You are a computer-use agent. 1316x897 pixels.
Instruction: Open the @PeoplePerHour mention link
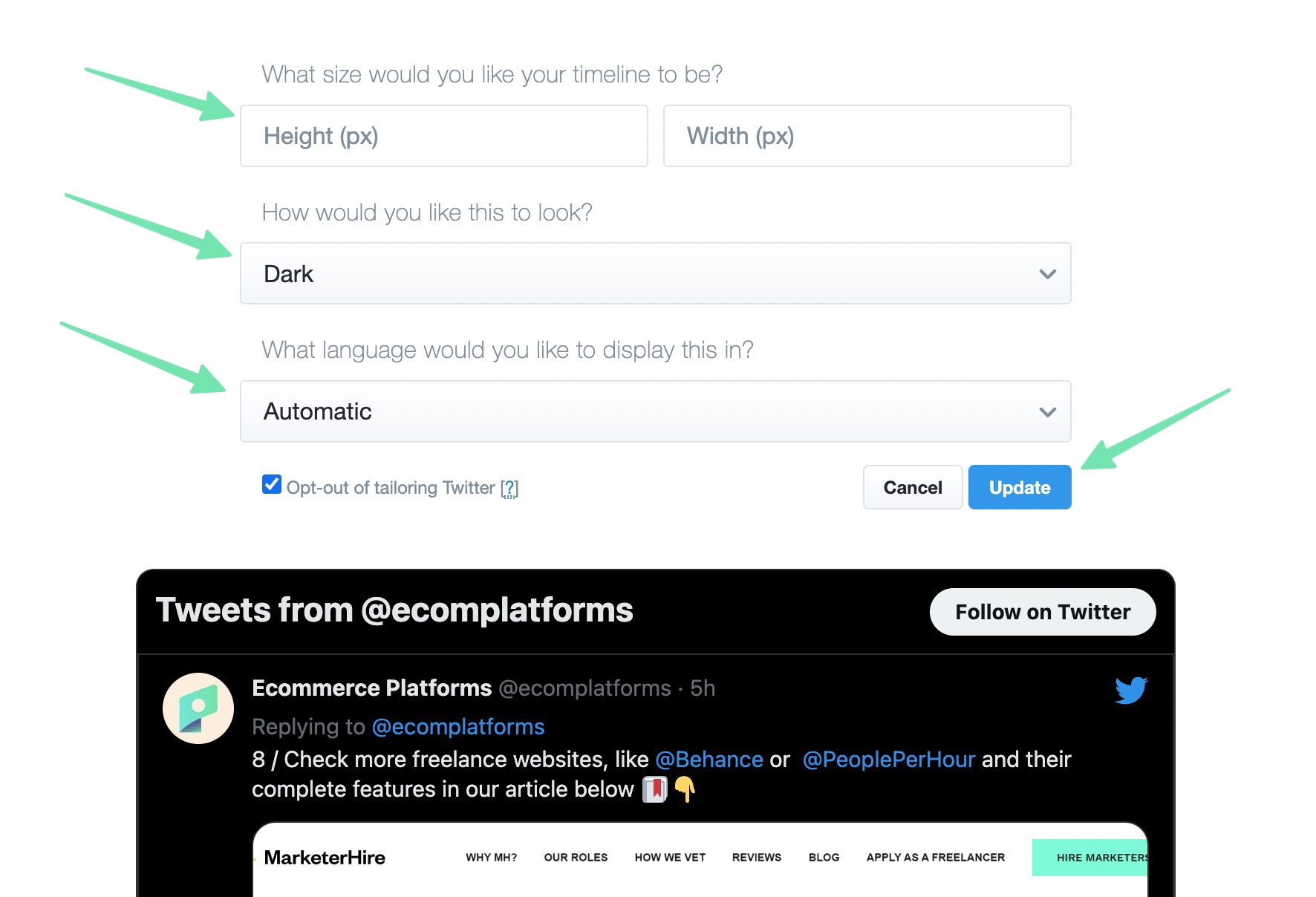coord(888,760)
